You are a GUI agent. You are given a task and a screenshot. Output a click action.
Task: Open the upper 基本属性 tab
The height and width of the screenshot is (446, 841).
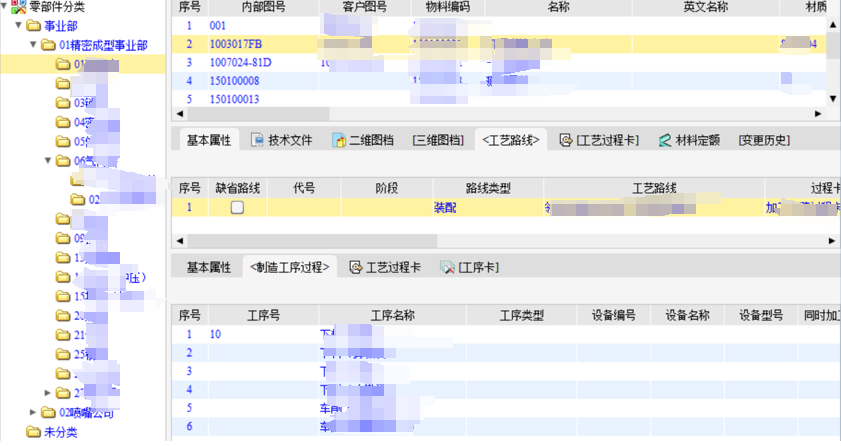point(209,140)
